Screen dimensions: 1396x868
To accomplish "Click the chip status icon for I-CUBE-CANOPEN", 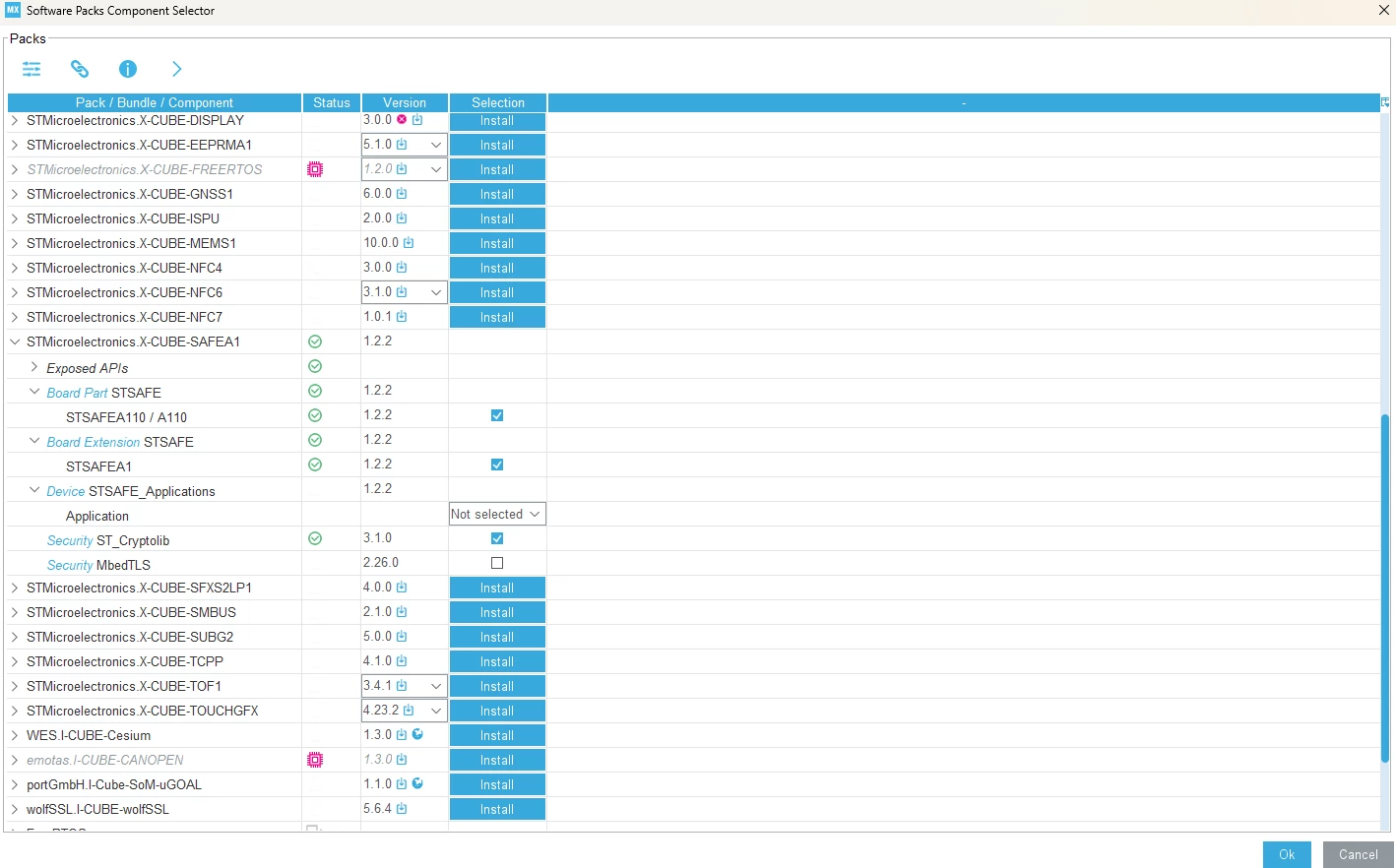I will 315,760.
